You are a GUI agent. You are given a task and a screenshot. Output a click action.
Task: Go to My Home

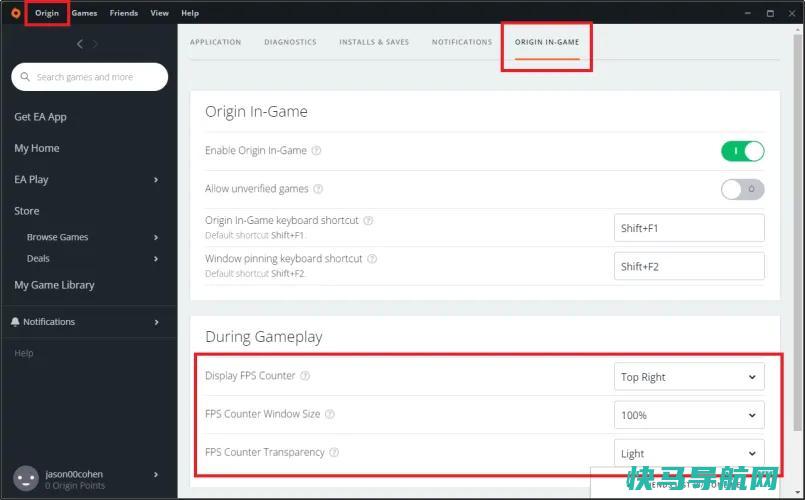click(37, 148)
